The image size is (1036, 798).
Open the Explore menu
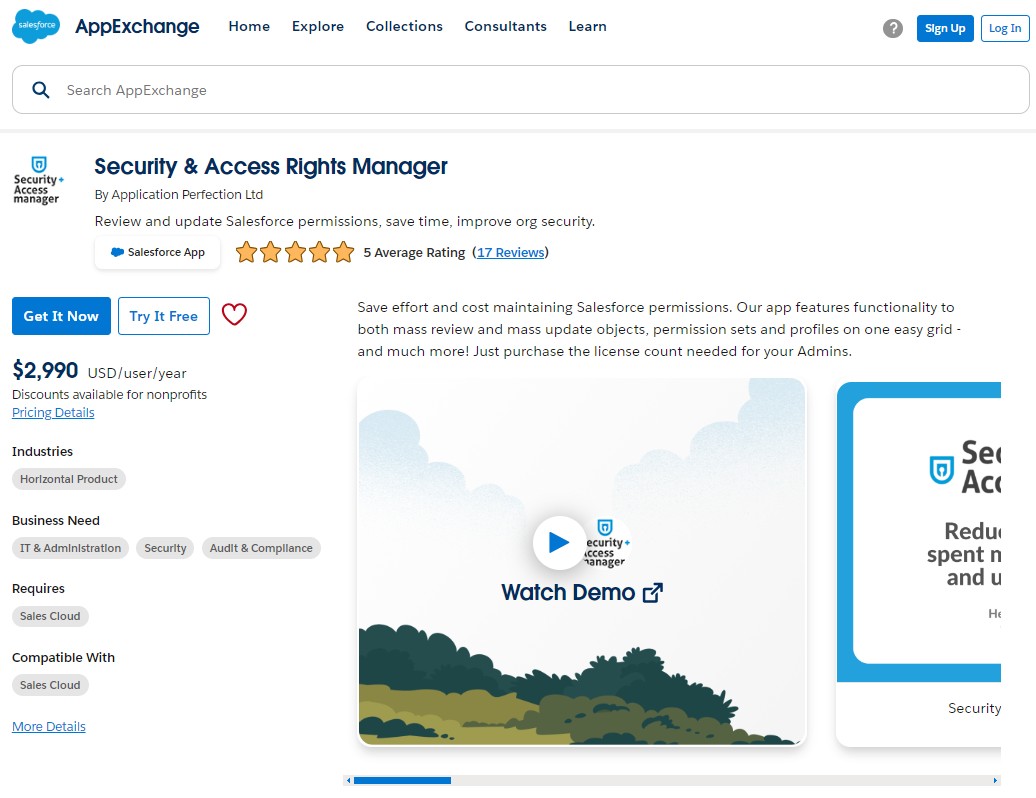tap(317, 27)
